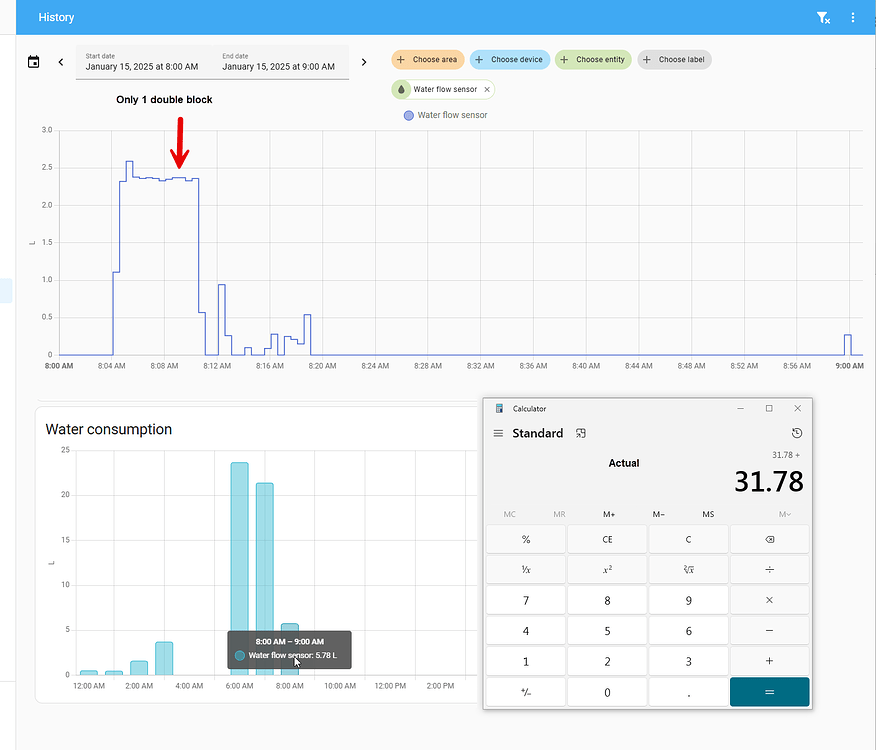876x750 pixels.
Task: Go to previous time period with left chevron
Action: (x=60, y=61)
